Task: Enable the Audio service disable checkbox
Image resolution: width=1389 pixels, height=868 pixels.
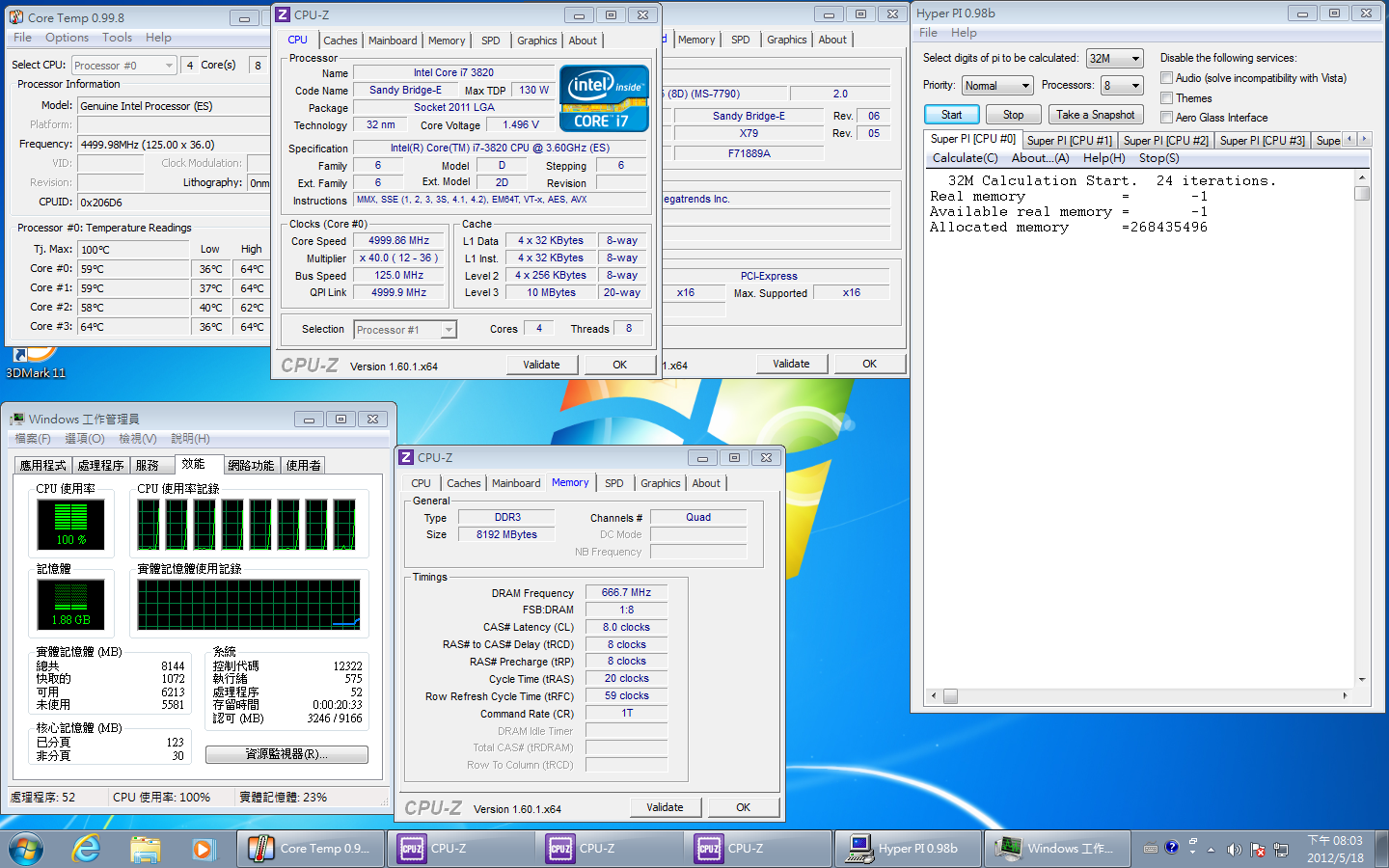Action: (1166, 78)
